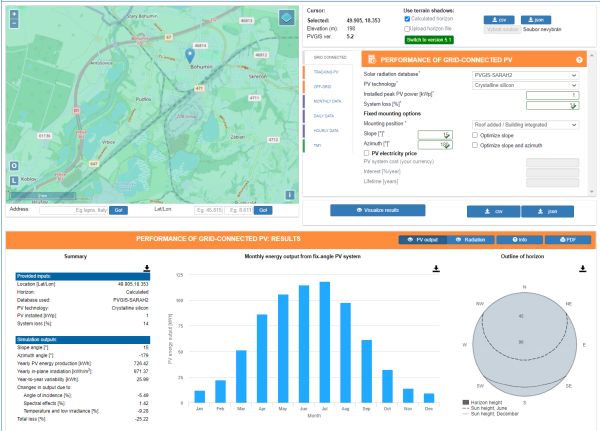Expand the PV technology dropdown
Image resolution: width=600 pixels, height=431 pixels.
(525, 85)
